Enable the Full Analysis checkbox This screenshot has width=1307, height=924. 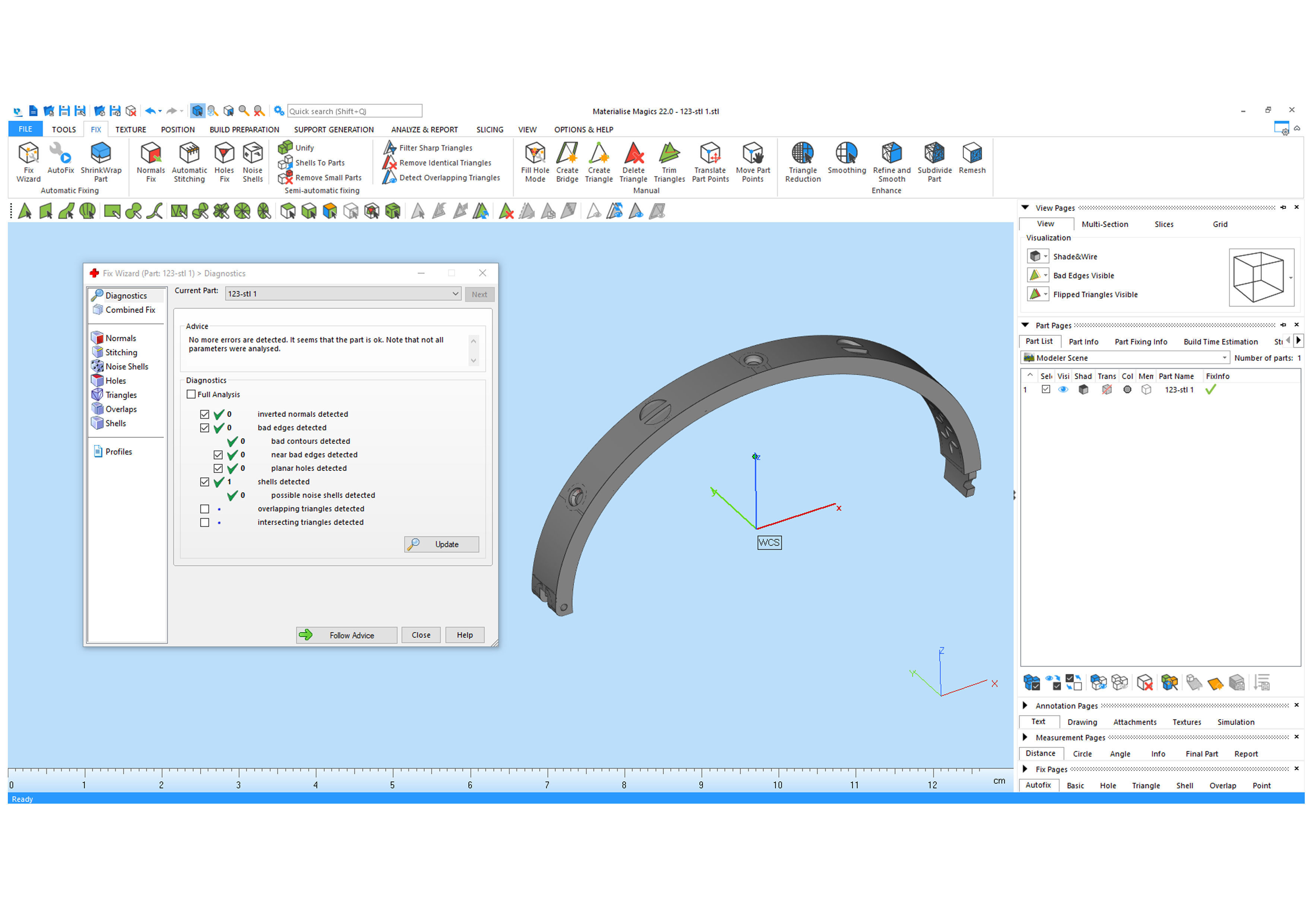191,395
